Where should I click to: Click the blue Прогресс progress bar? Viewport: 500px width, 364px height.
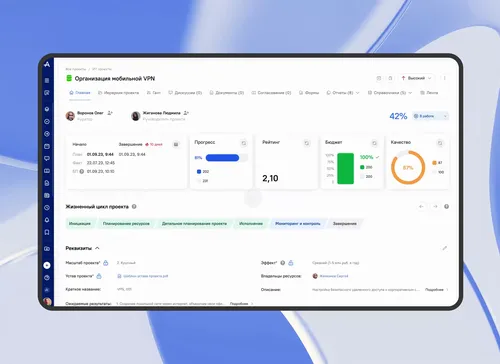point(222,158)
